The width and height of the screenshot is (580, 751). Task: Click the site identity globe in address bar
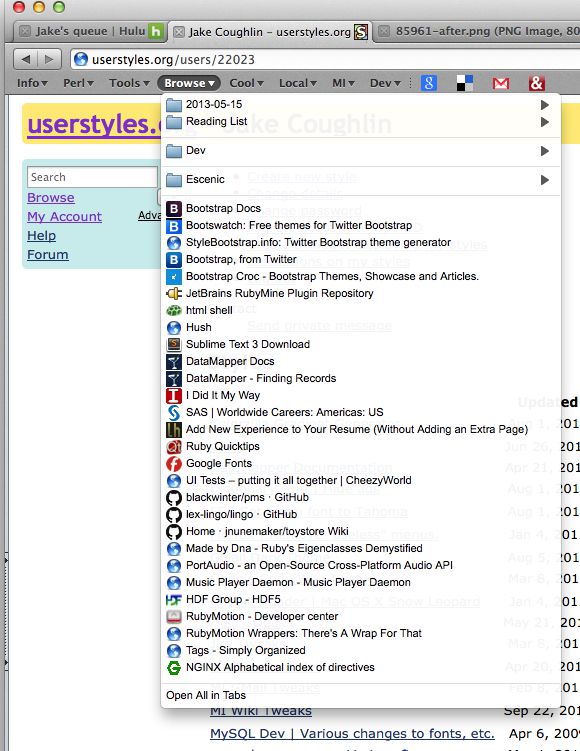click(81, 59)
